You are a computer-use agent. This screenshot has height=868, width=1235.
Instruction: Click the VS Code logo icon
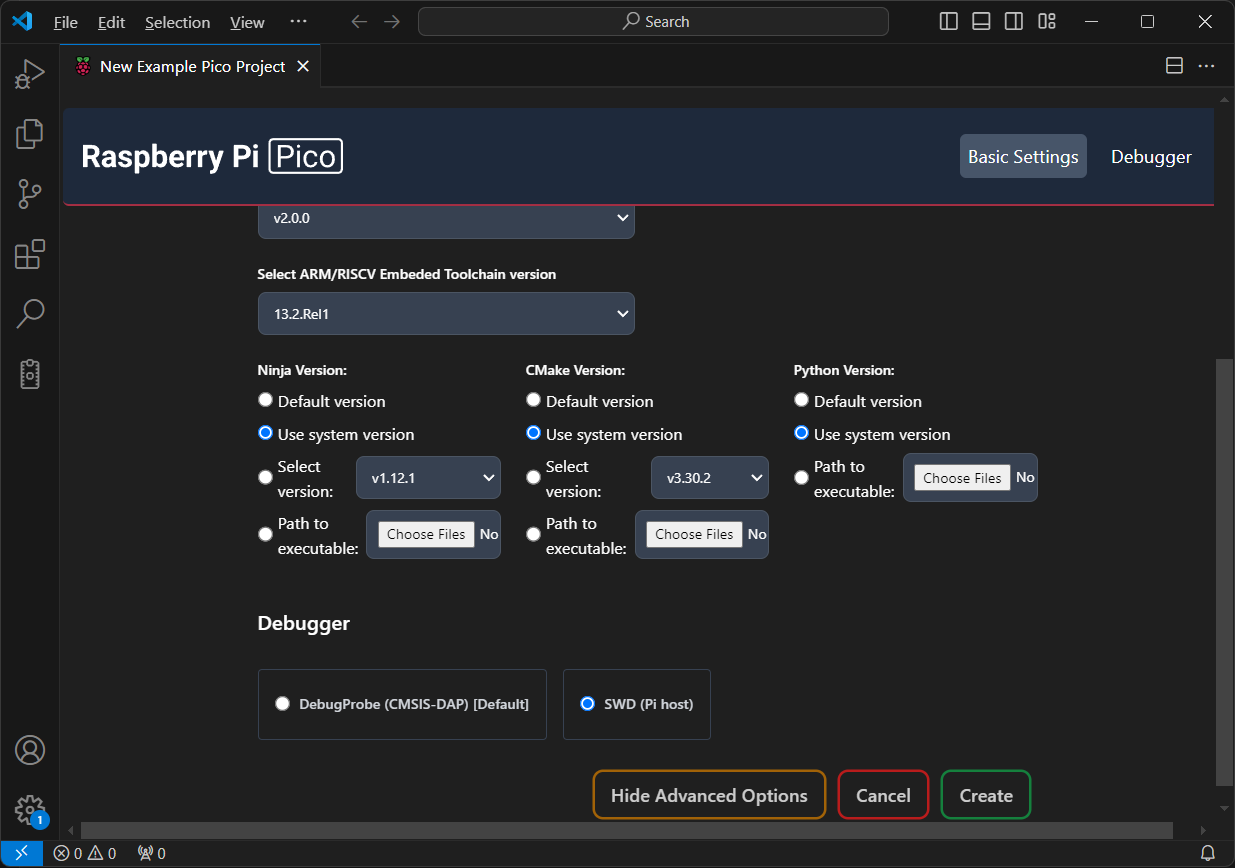[22, 21]
